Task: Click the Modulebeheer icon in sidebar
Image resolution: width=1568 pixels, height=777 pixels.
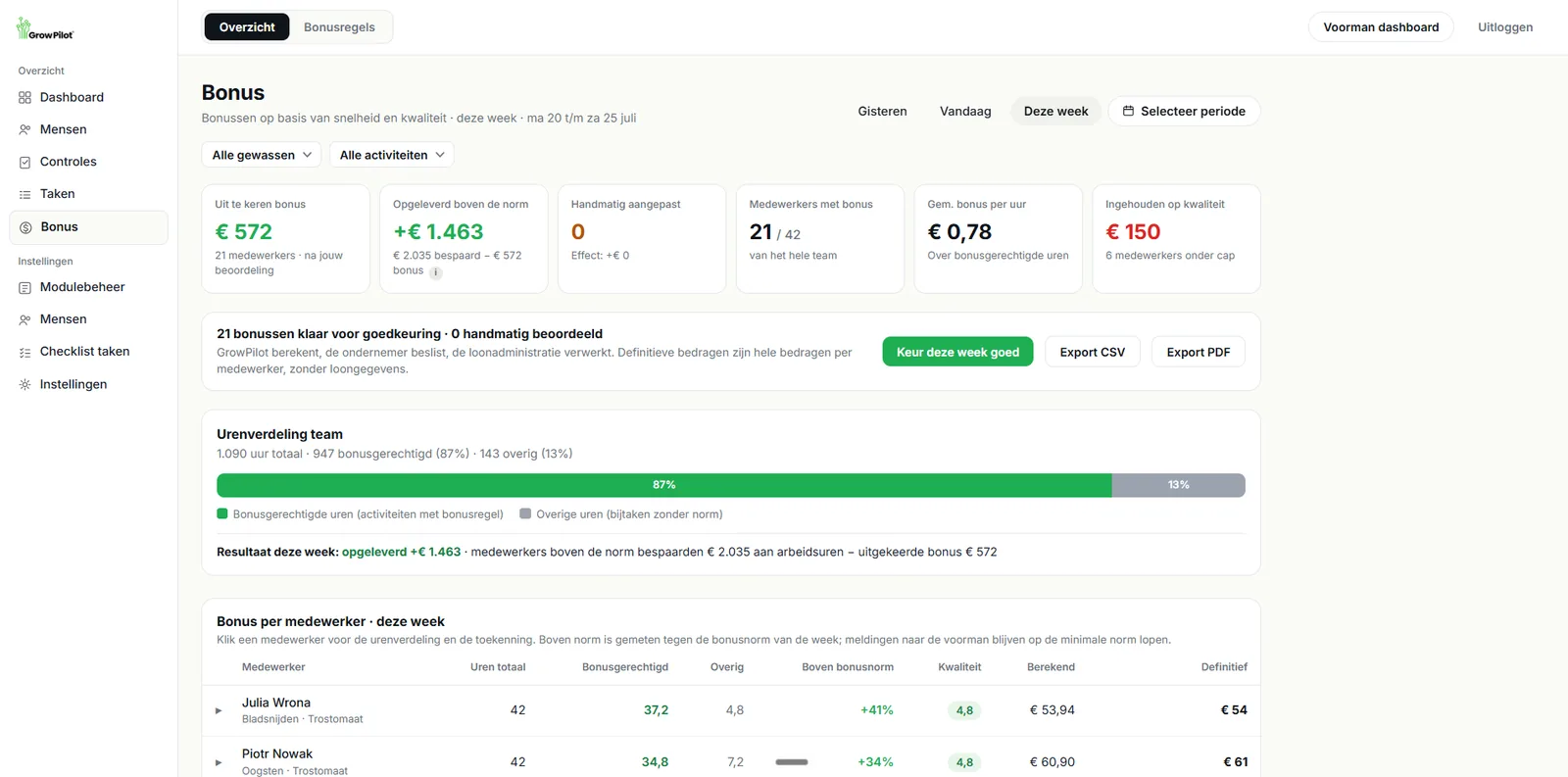Action: tap(24, 287)
